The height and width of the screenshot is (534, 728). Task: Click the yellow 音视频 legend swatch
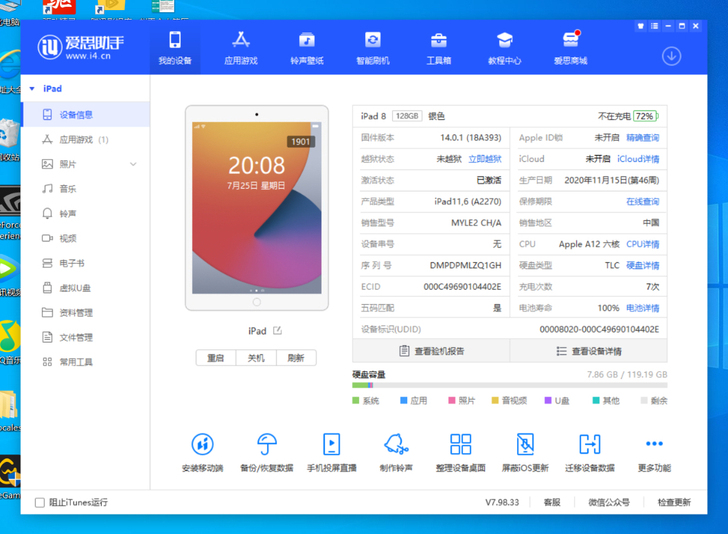click(495, 400)
